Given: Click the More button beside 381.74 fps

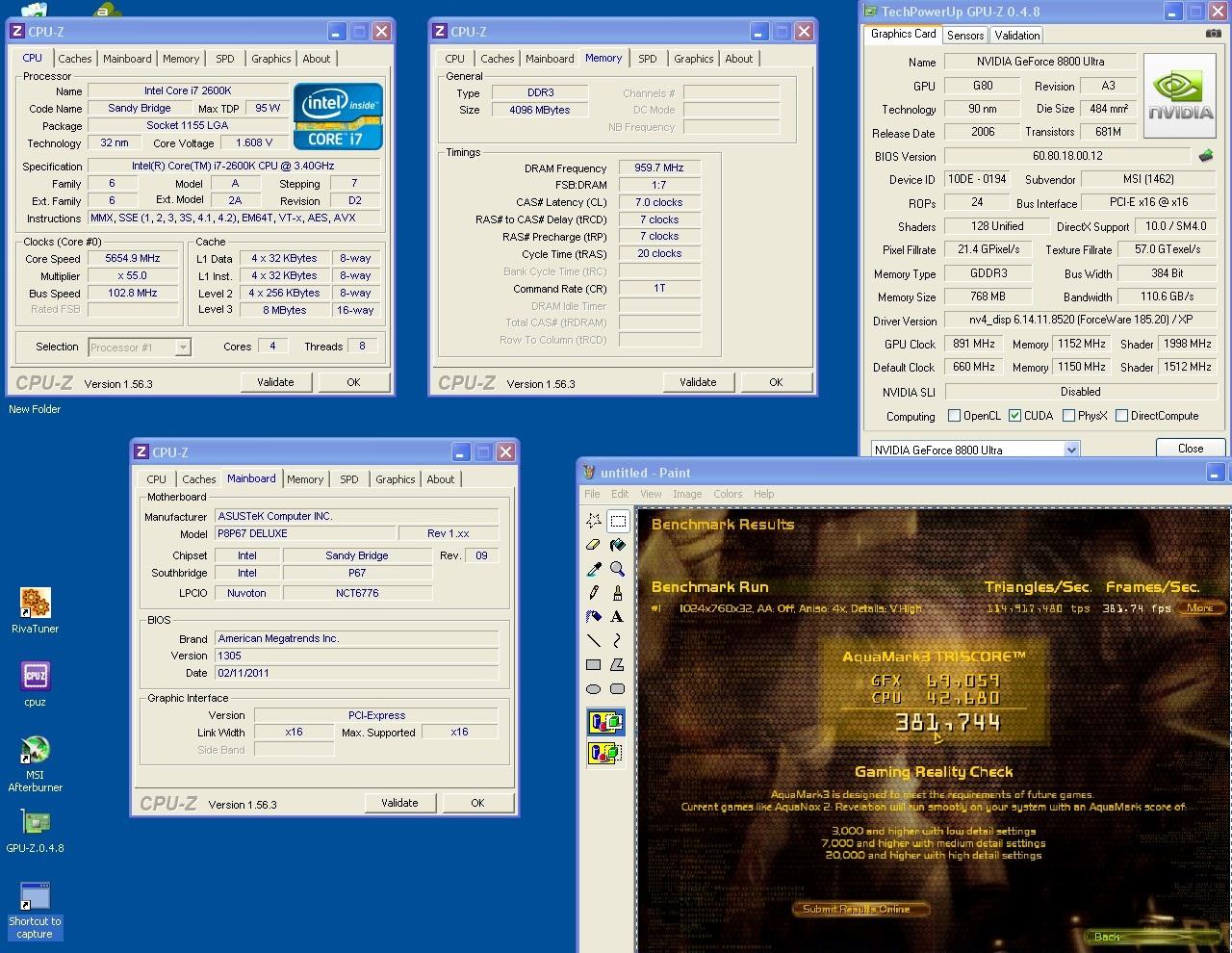Looking at the screenshot, I should pyautogui.click(x=1201, y=608).
